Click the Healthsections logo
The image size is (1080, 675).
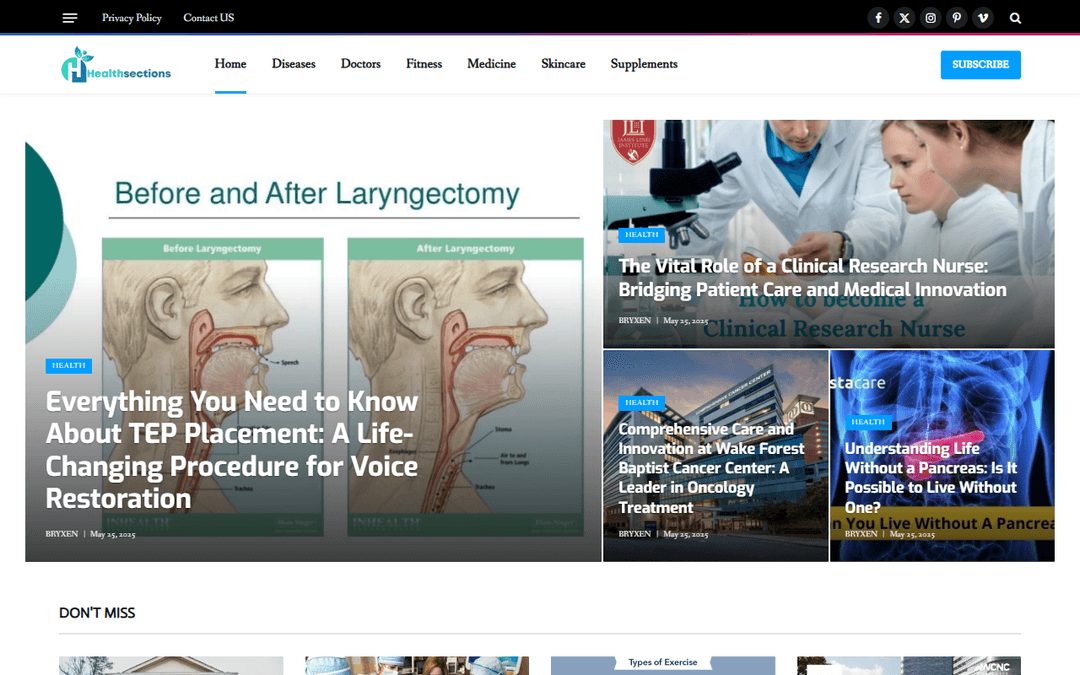[x=116, y=65]
